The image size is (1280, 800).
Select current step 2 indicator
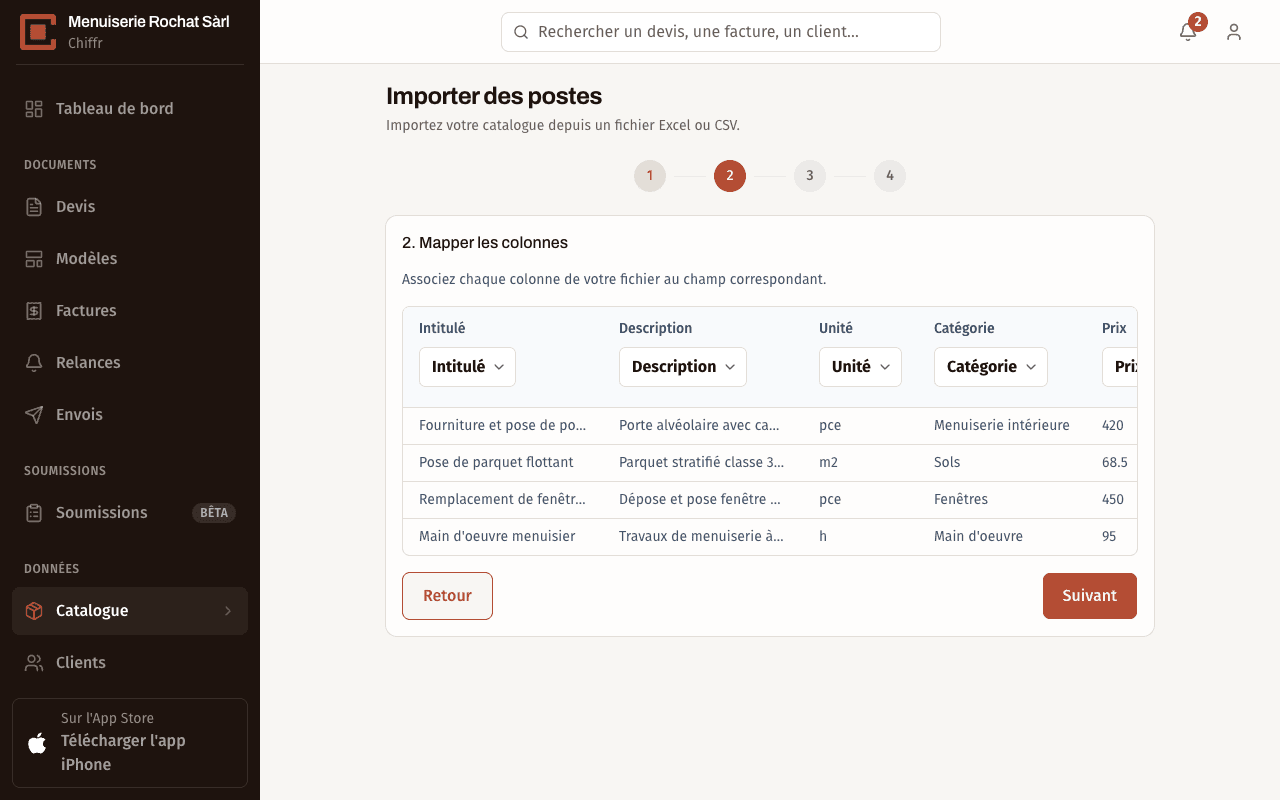(730, 176)
